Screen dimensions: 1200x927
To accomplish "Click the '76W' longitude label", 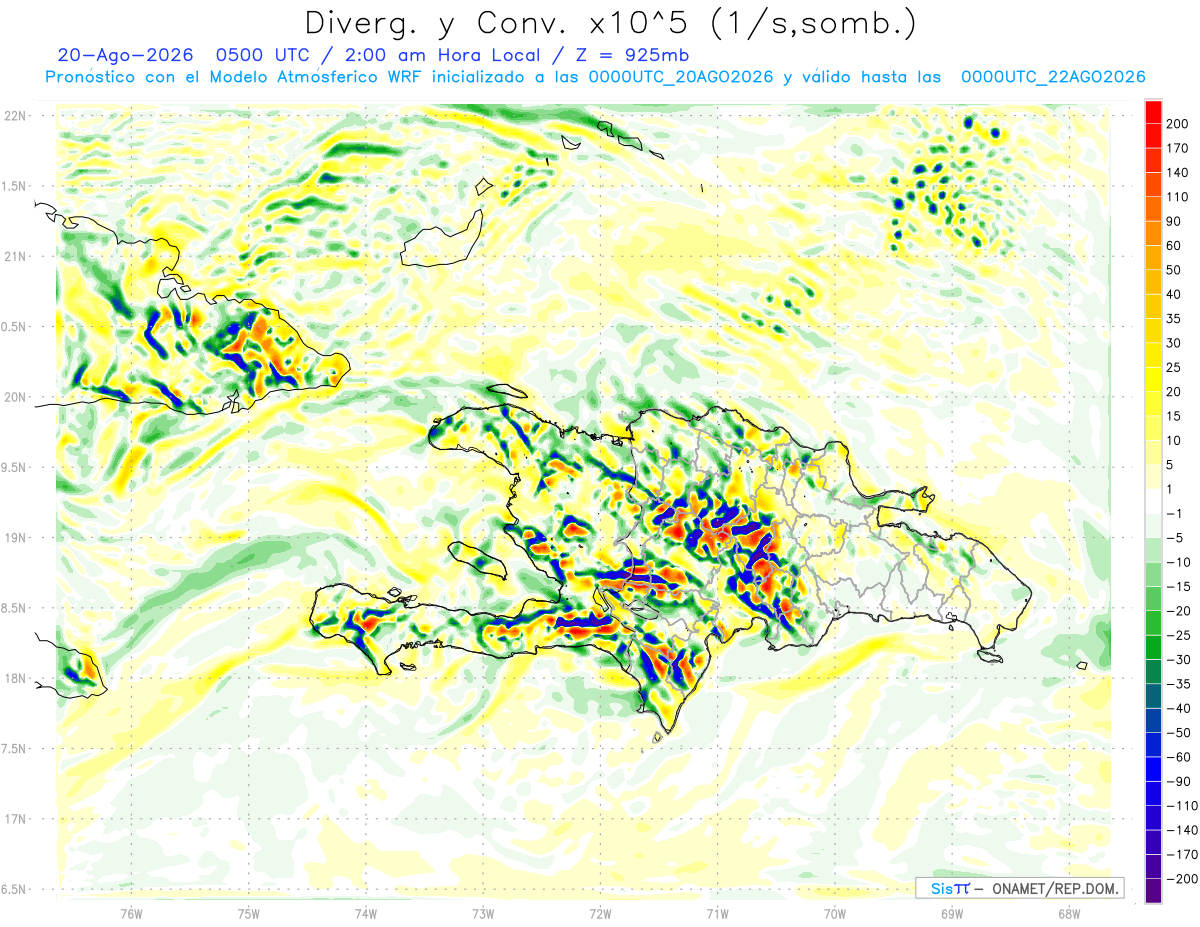I will [x=131, y=913].
